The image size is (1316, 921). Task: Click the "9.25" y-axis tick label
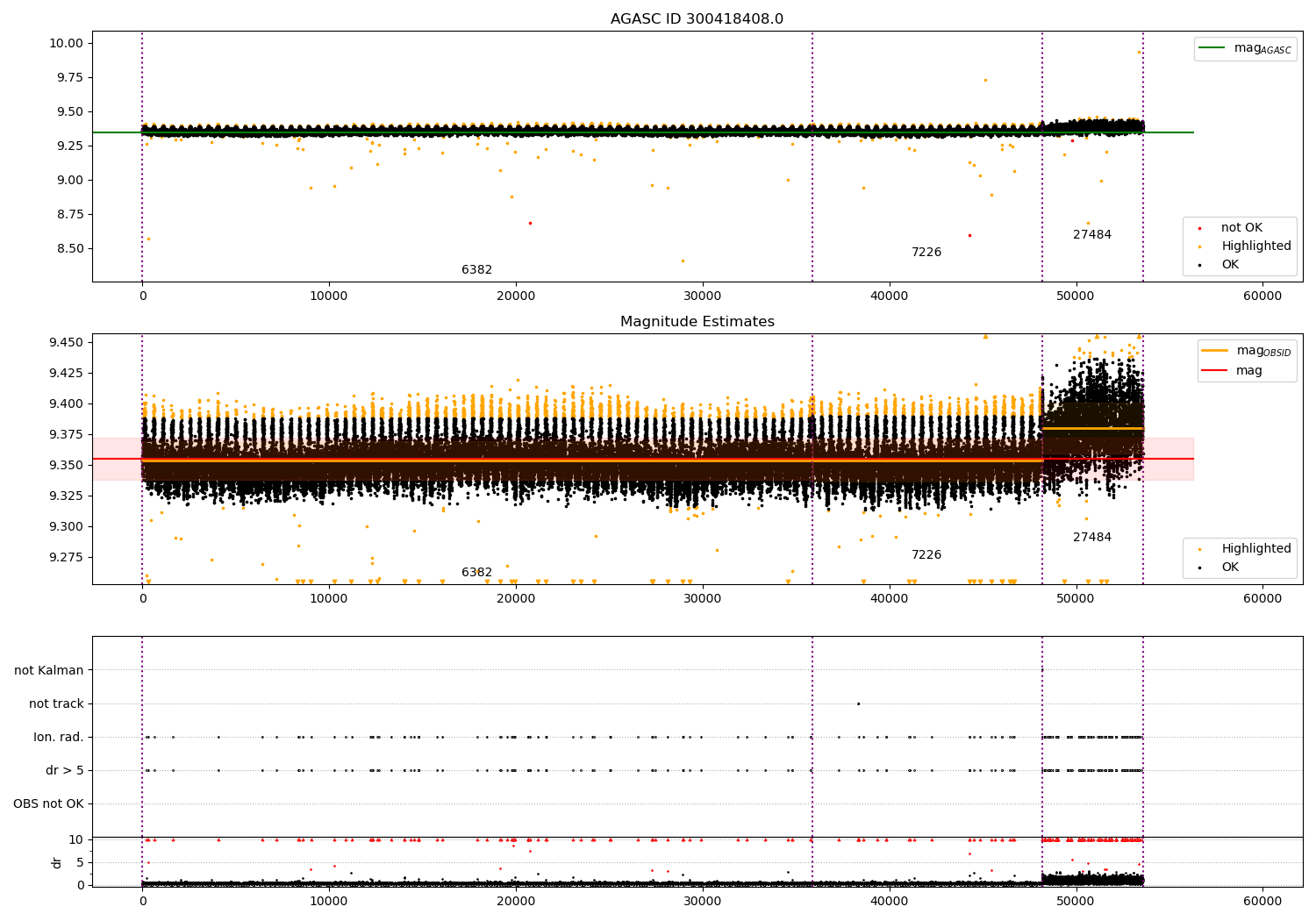(69, 146)
